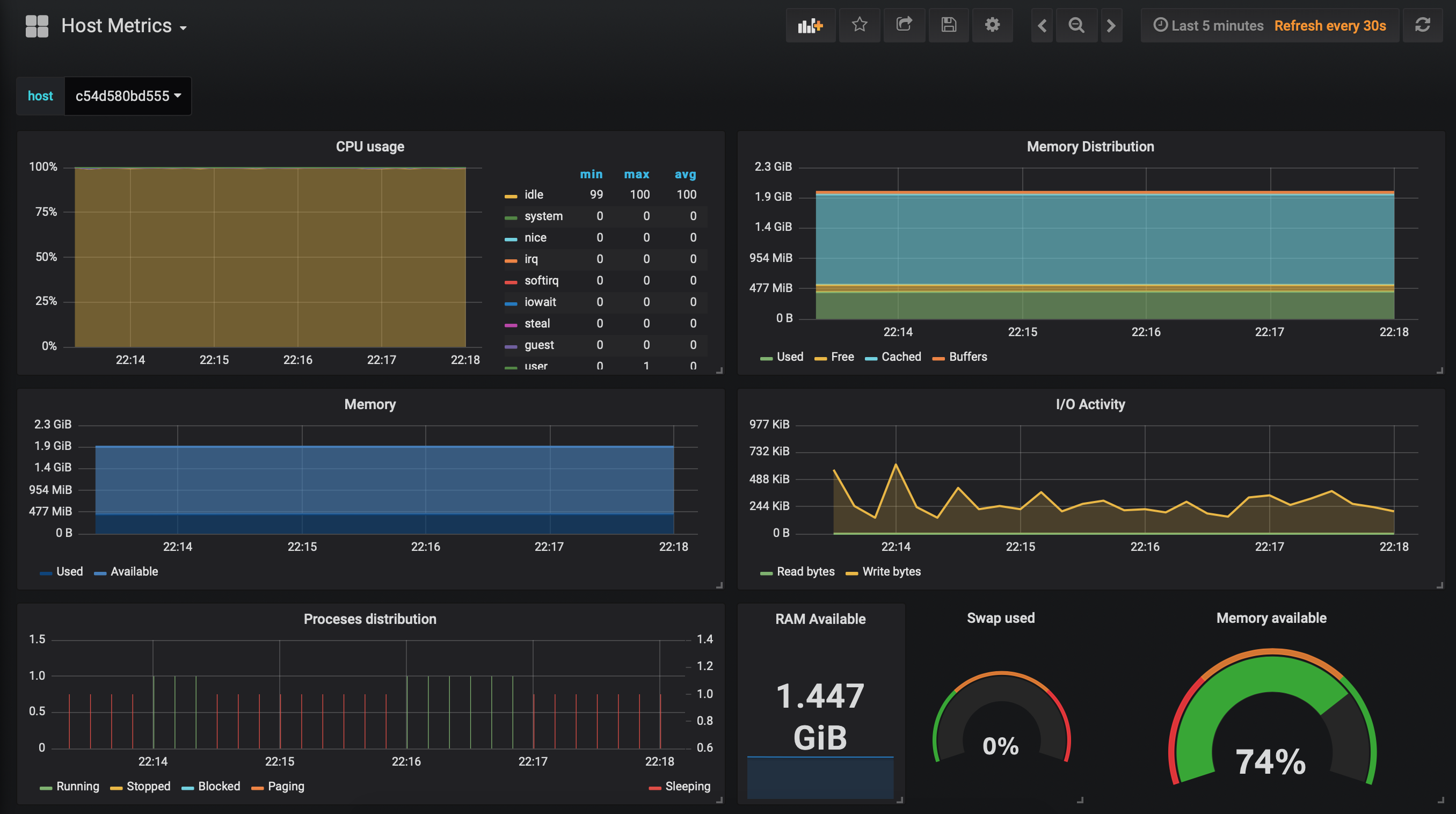This screenshot has height=814, width=1456.
Task: Toggle Write bytes series visibility
Action: pos(891,571)
